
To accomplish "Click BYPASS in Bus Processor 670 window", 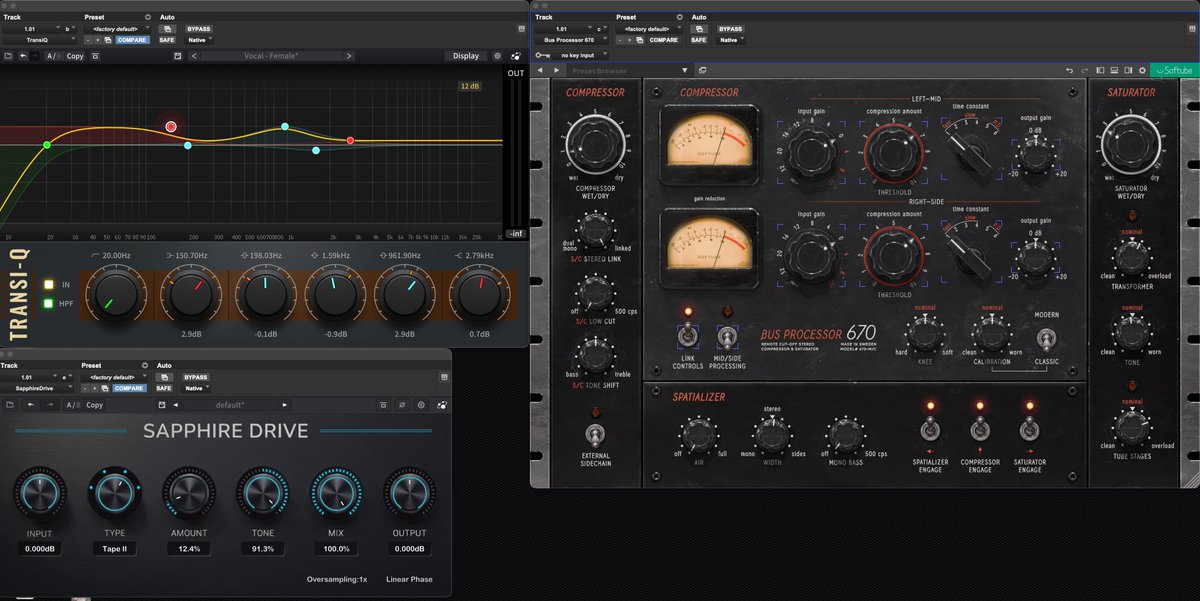I will point(731,28).
